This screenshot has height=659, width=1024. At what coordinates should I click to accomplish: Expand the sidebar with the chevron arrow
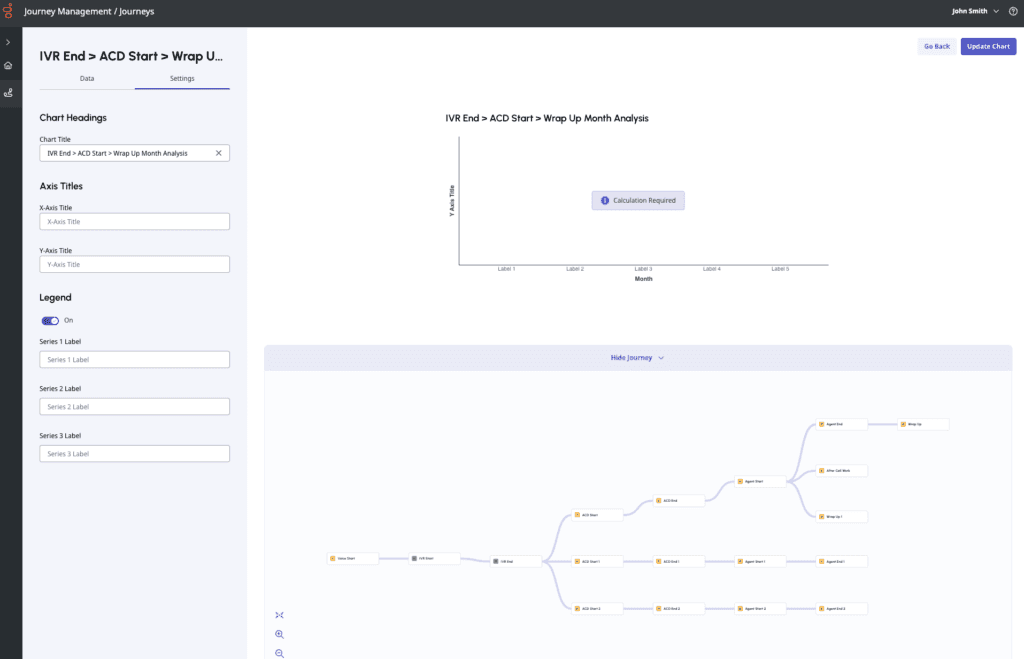(10, 42)
